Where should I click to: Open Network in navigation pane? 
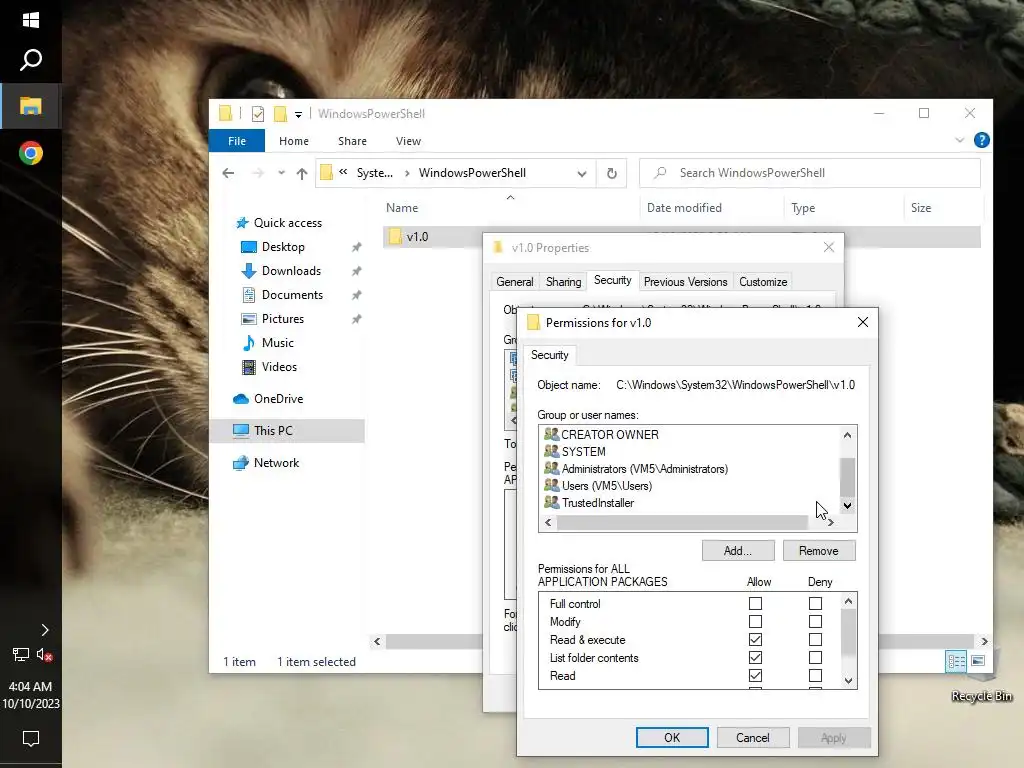point(276,463)
